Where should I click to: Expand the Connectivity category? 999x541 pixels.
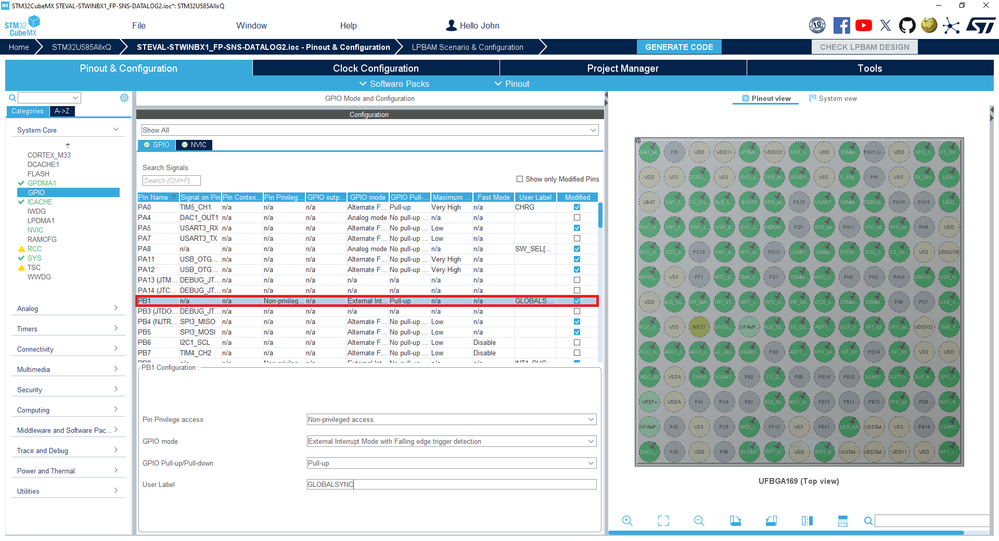(68, 349)
